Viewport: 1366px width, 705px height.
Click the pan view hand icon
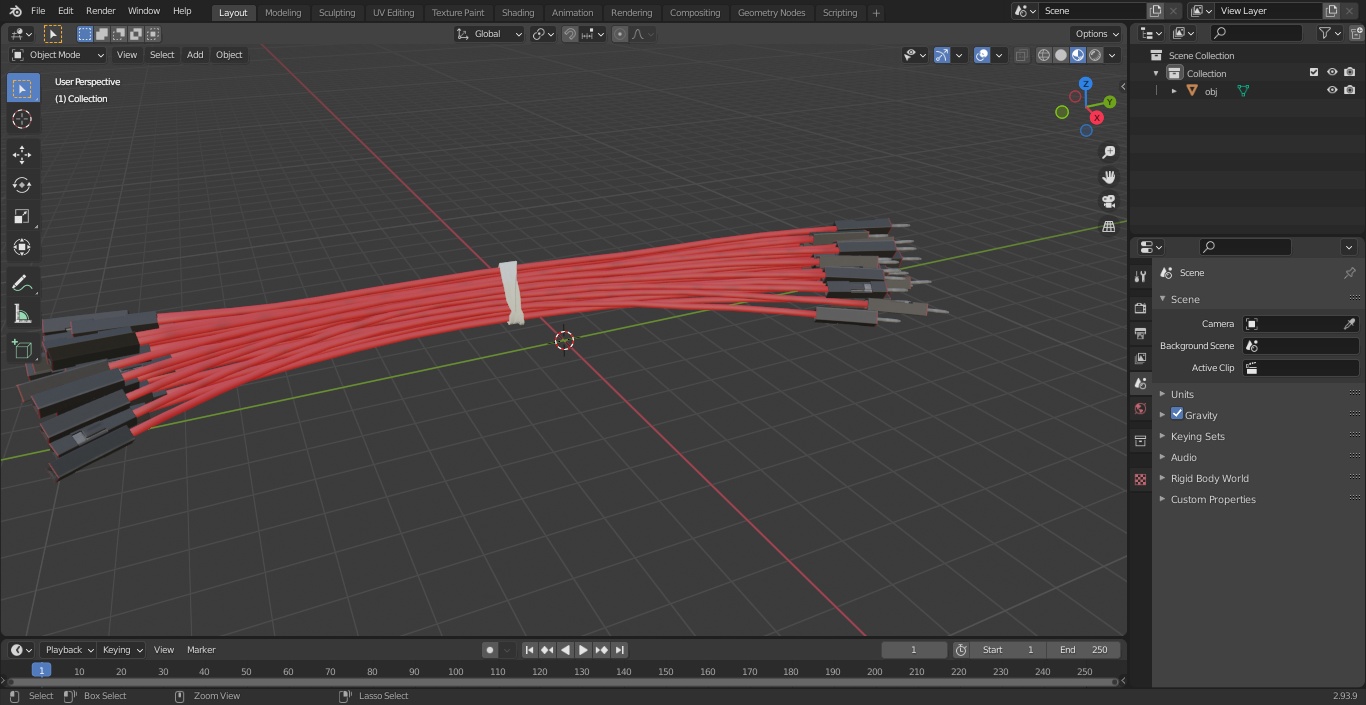click(x=1108, y=177)
